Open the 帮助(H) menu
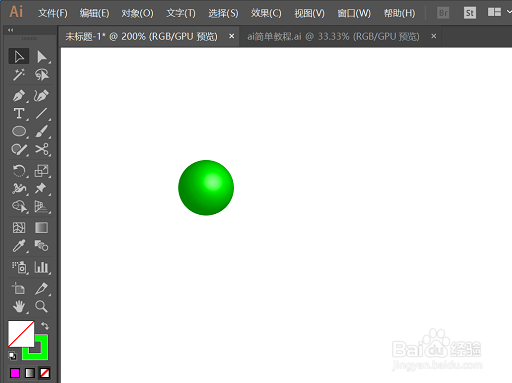 (x=399, y=13)
